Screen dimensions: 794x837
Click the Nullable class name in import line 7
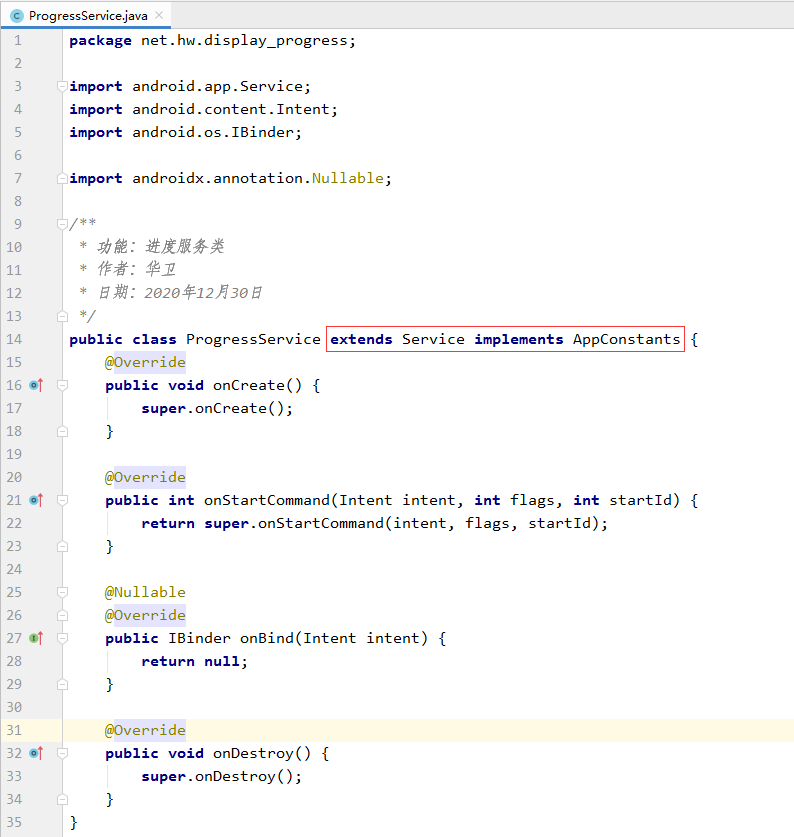point(348,178)
